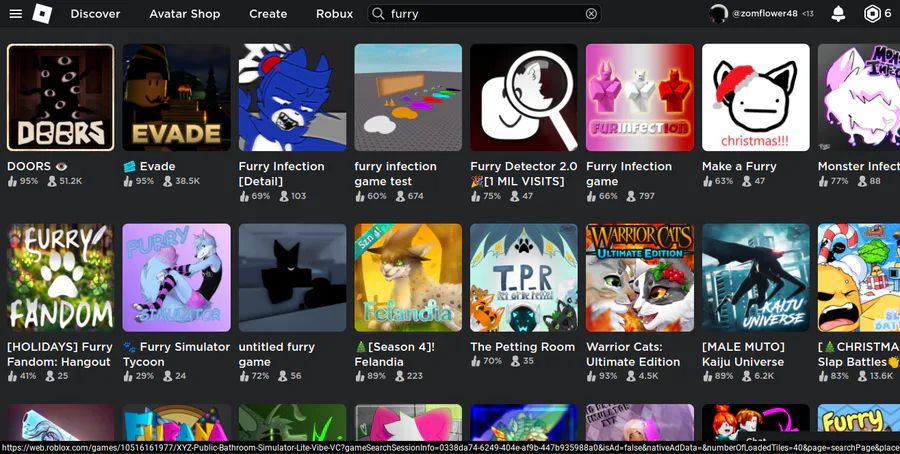This screenshot has width=900, height=454.
Task: Open the Slap Battles thumbnail
Action: 859,278
